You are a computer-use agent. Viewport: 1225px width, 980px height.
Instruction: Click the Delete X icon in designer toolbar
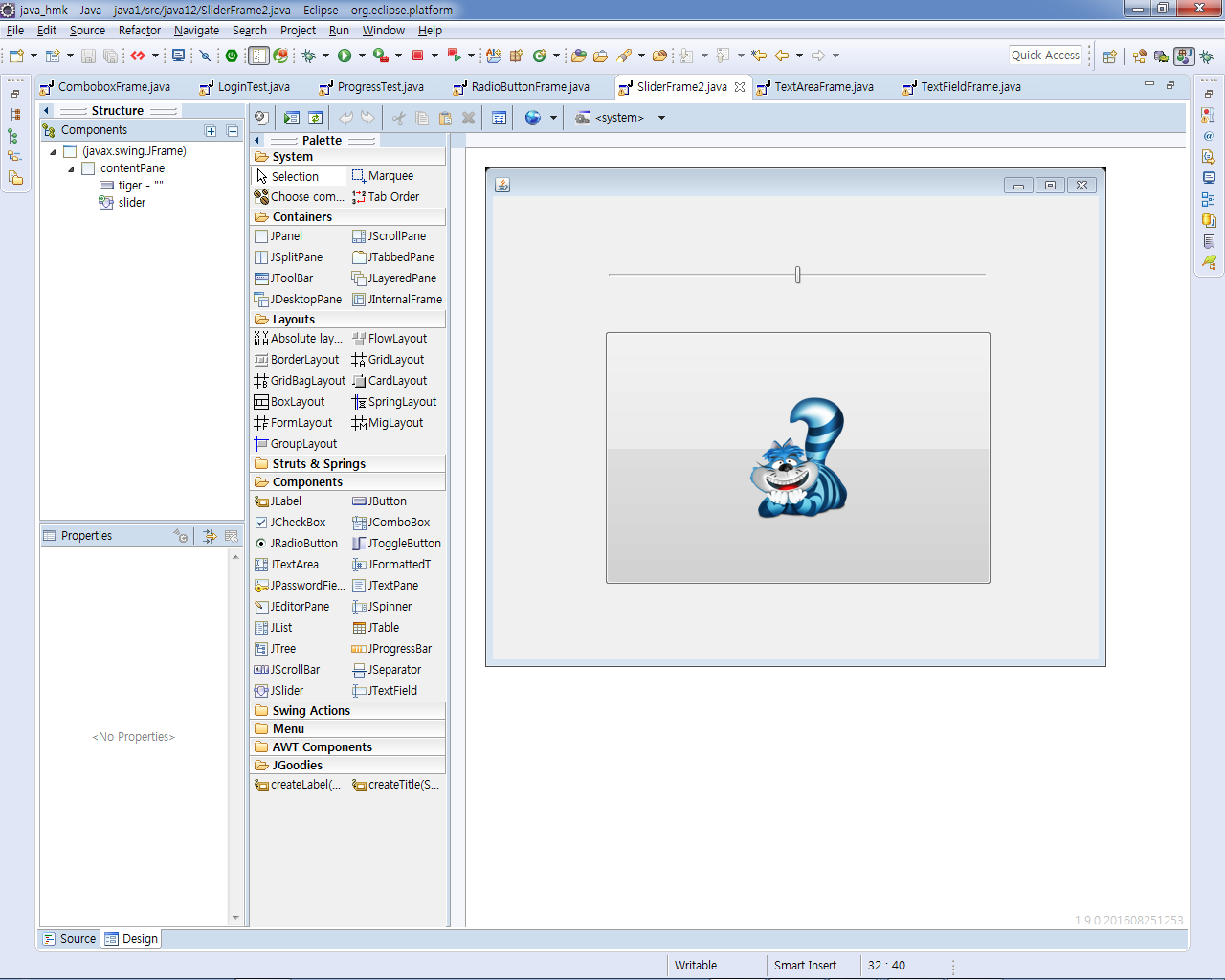[468, 118]
